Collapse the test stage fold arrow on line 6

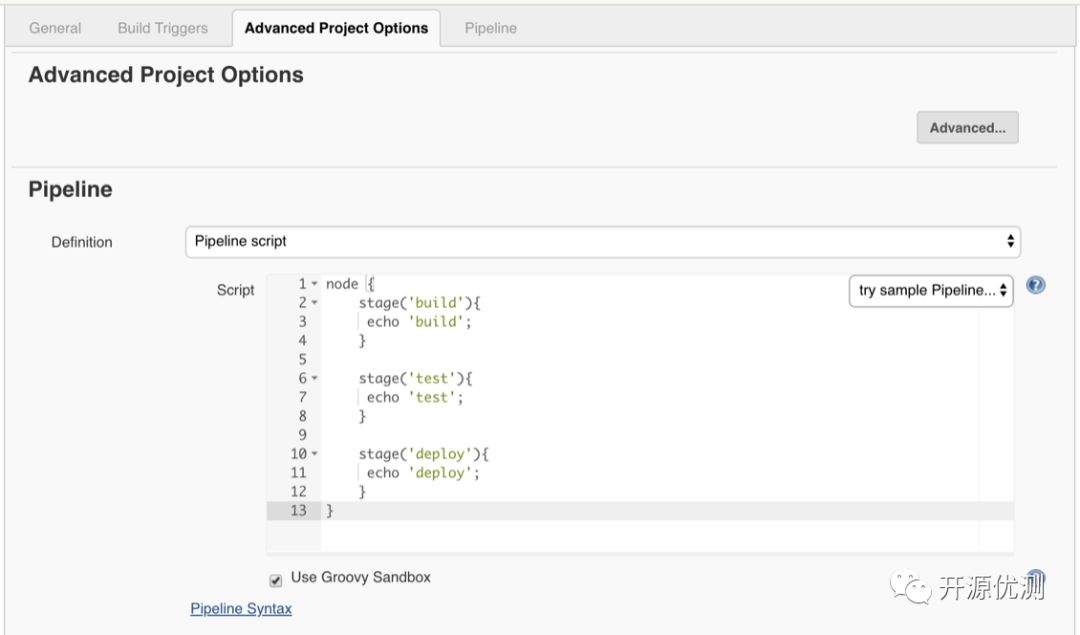(x=314, y=379)
